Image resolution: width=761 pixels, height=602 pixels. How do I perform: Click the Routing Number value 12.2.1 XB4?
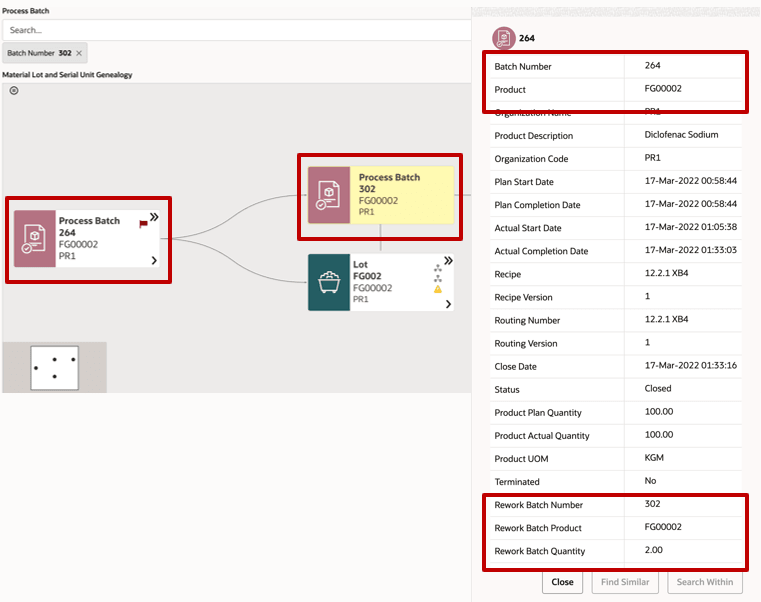pyautogui.click(x=666, y=319)
